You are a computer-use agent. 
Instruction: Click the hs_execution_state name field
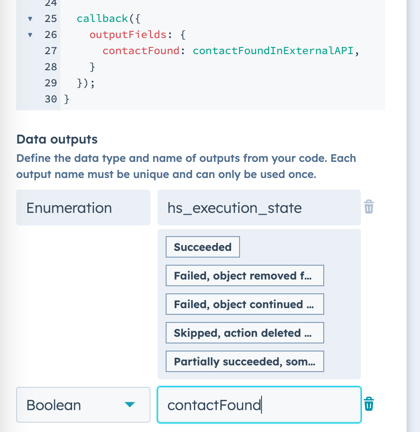click(x=259, y=208)
